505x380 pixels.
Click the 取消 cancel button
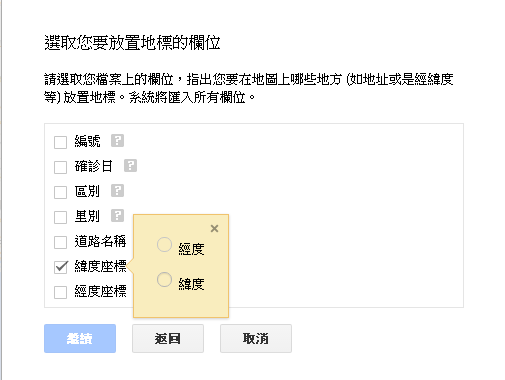click(256, 338)
